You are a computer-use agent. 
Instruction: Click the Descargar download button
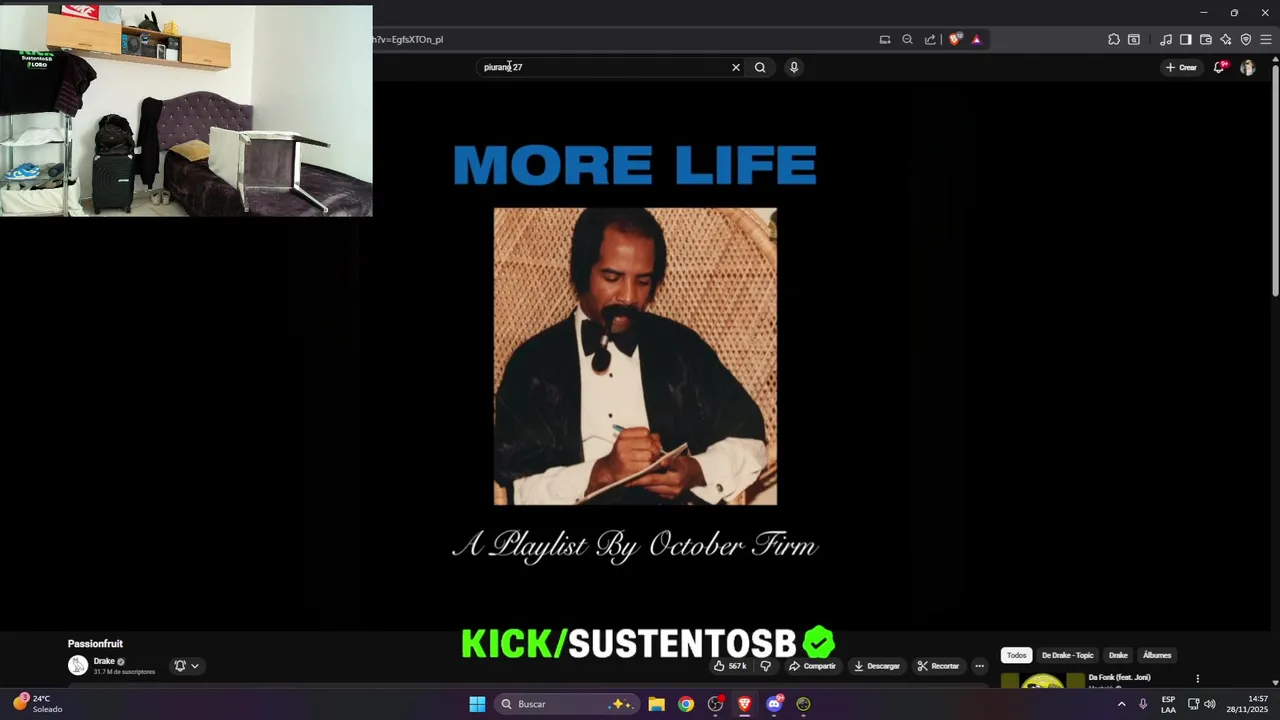(877, 666)
